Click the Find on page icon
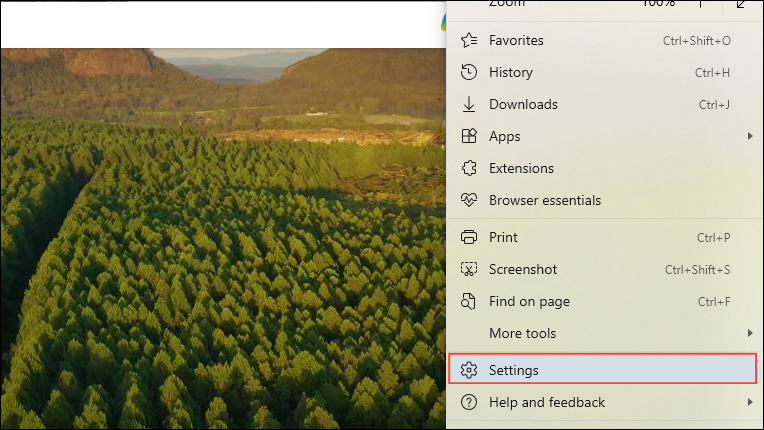 click(x=468, y=301)
